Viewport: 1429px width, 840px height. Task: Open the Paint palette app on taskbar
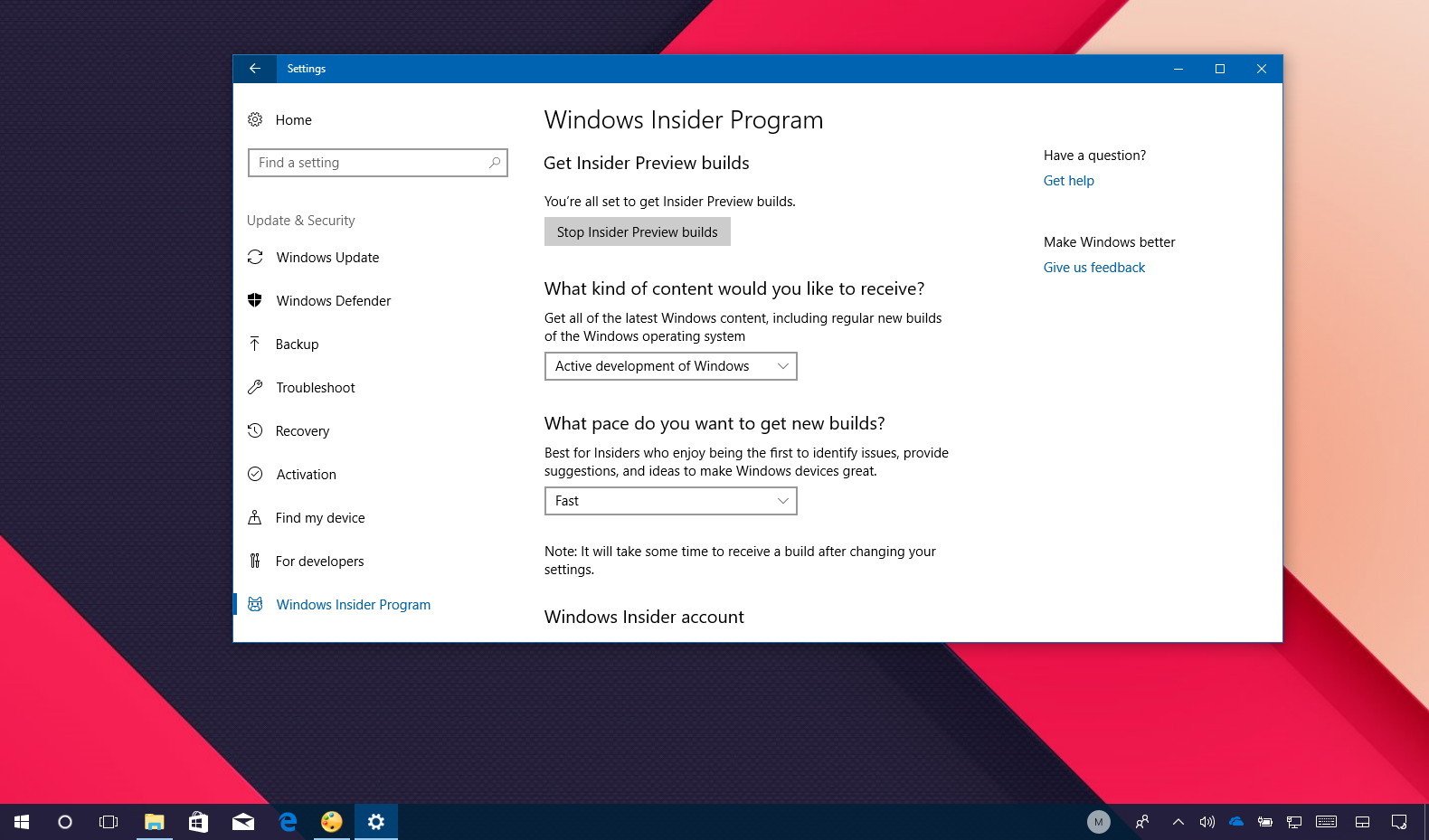pos(332,822)
